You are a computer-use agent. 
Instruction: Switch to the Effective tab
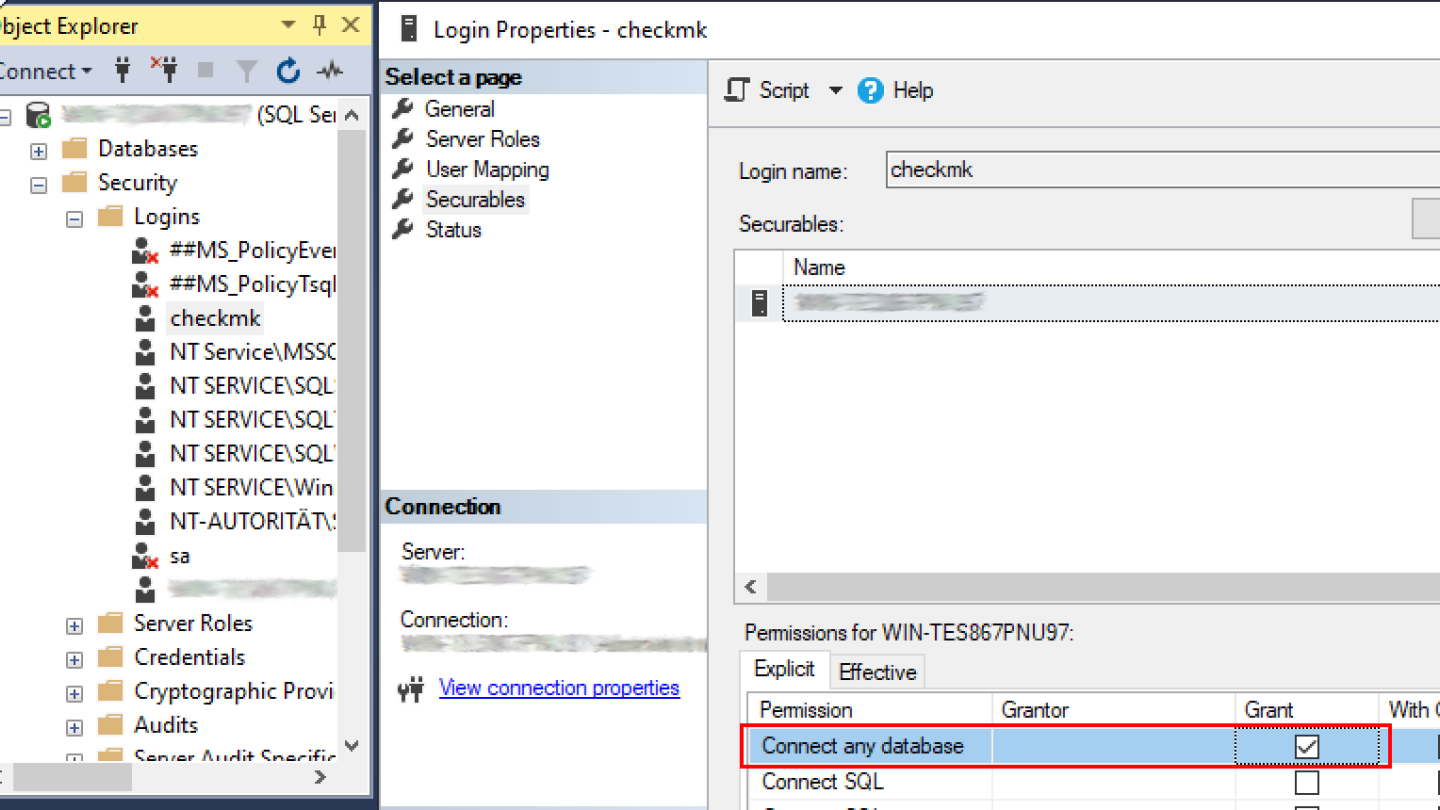click(877, 672)
